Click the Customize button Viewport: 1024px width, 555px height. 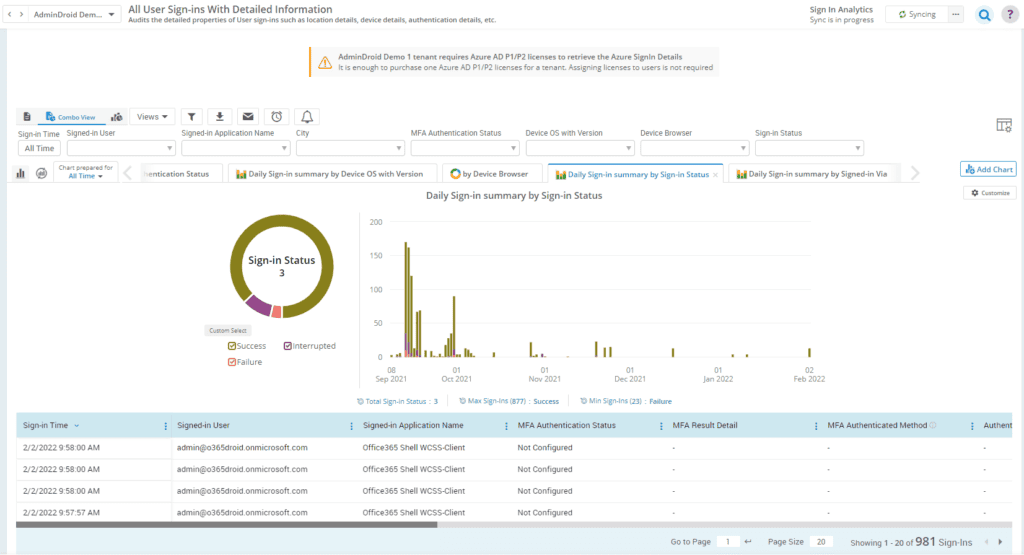tap(990, 193)
